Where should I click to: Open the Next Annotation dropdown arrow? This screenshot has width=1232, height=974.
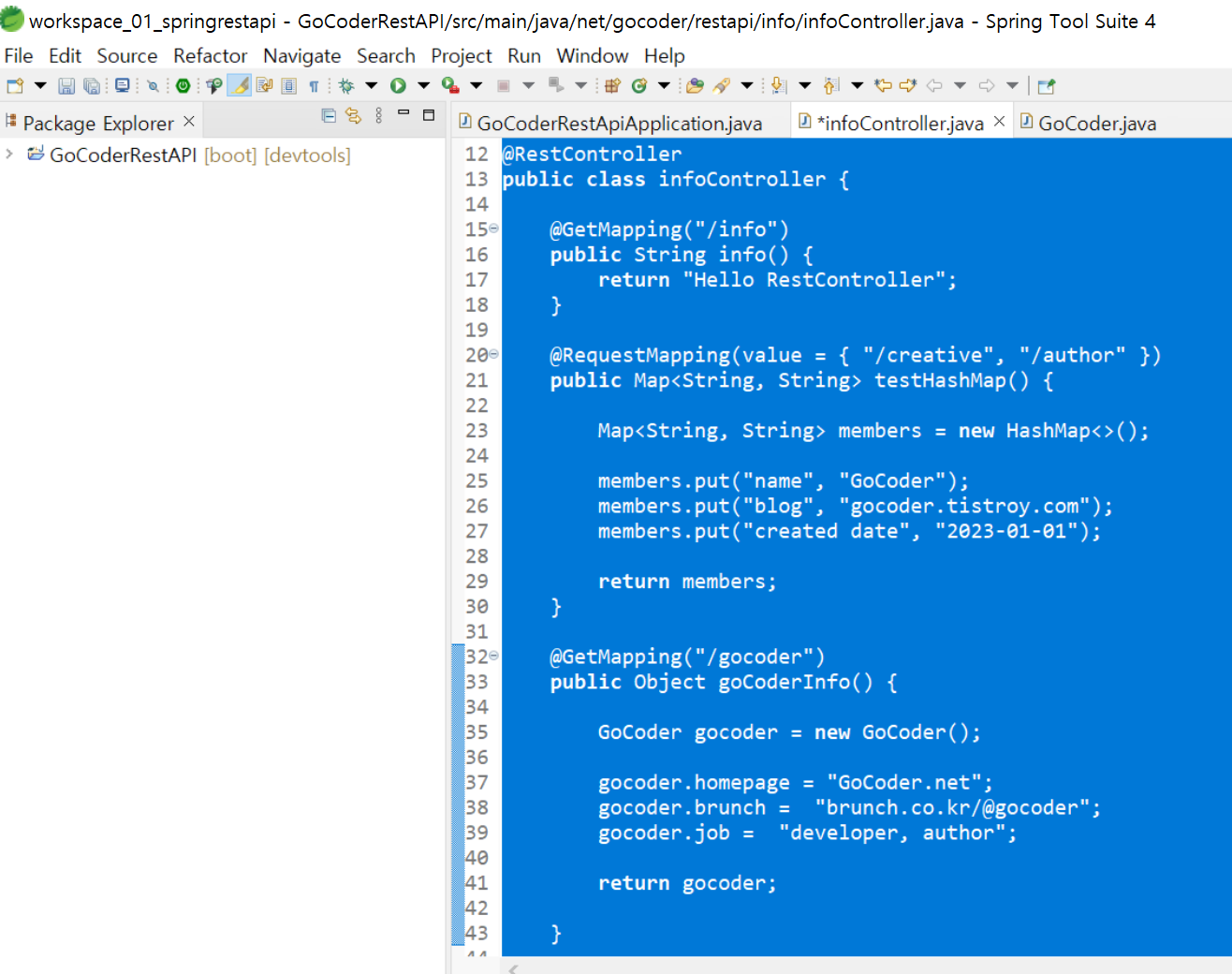tap(805, 86)
